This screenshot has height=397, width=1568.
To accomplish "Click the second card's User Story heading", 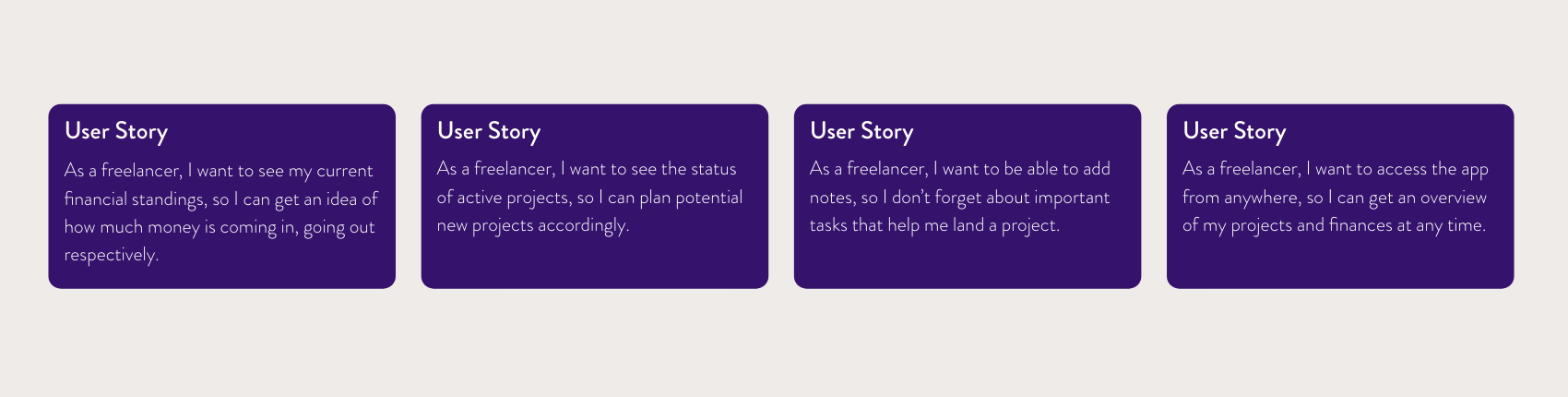I will (489, 132).
